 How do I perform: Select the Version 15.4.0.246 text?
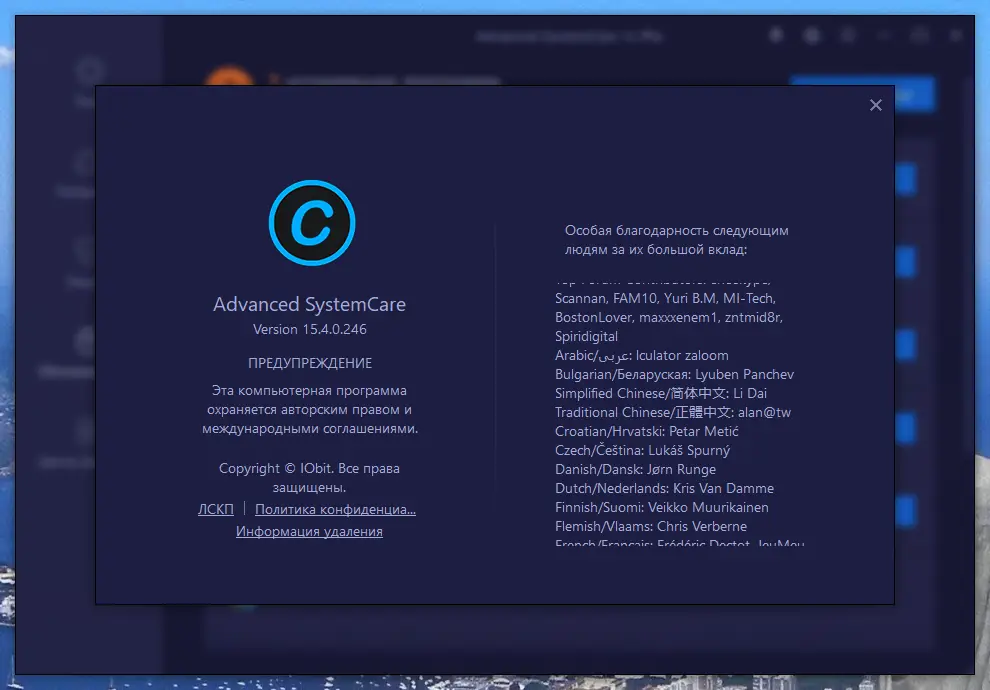(x=309, y=329)
